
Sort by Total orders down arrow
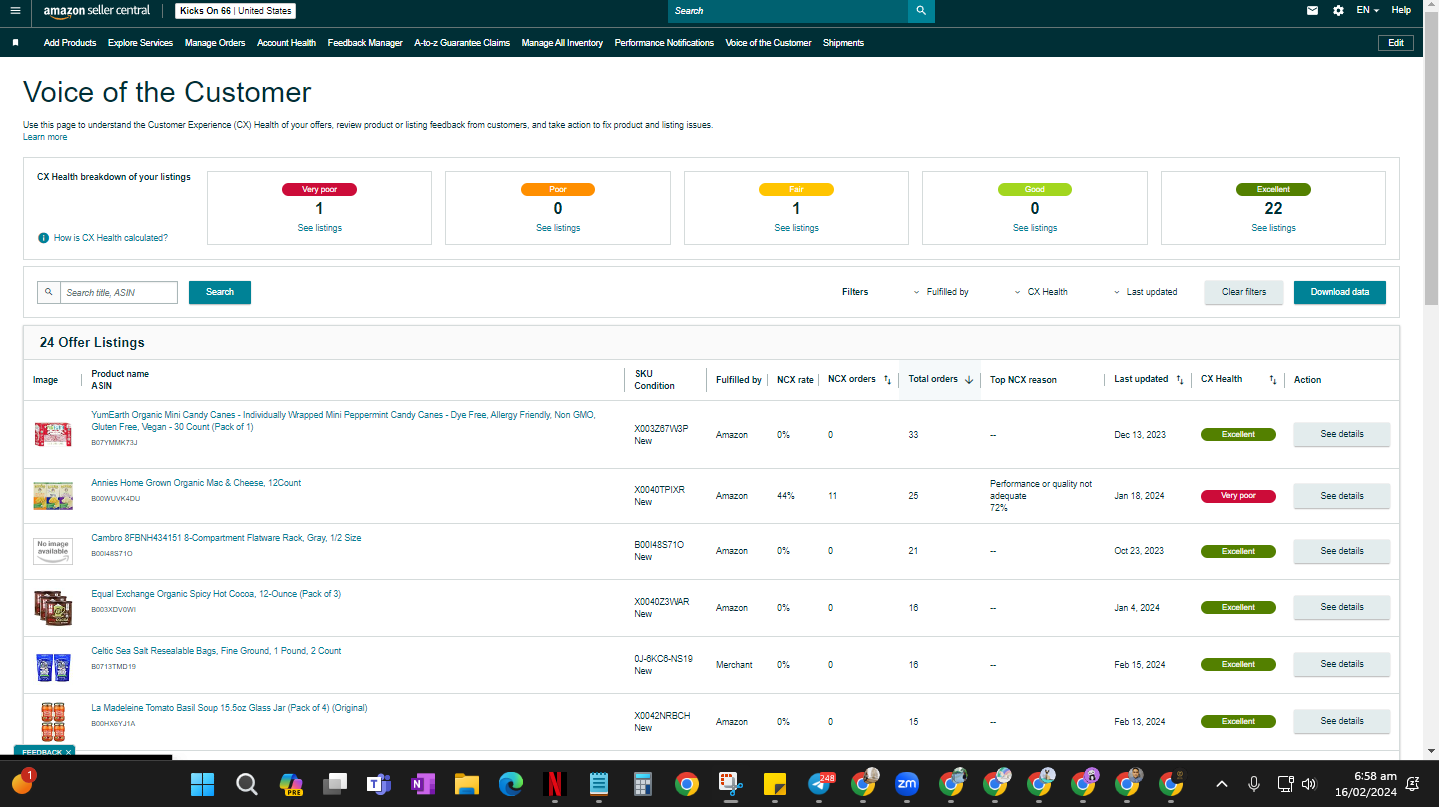pyautogui.click(x=968, y=380)
